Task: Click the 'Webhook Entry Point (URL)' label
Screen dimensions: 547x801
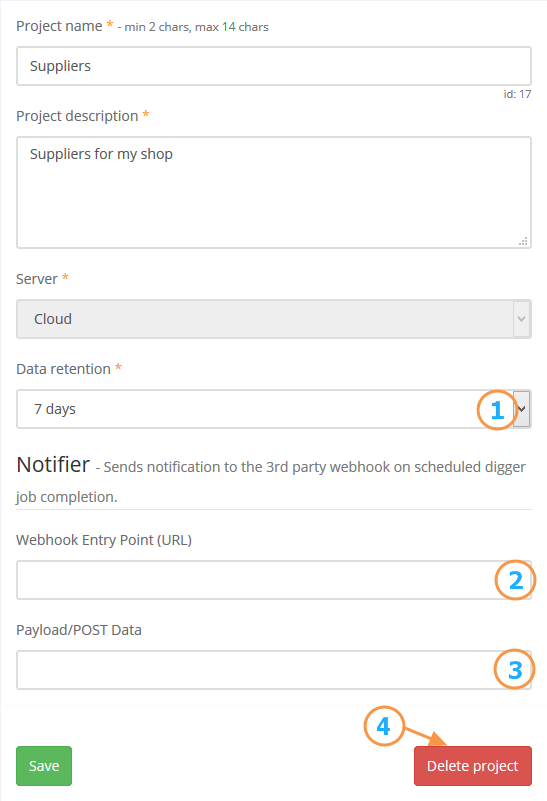Action: (104, 540)
